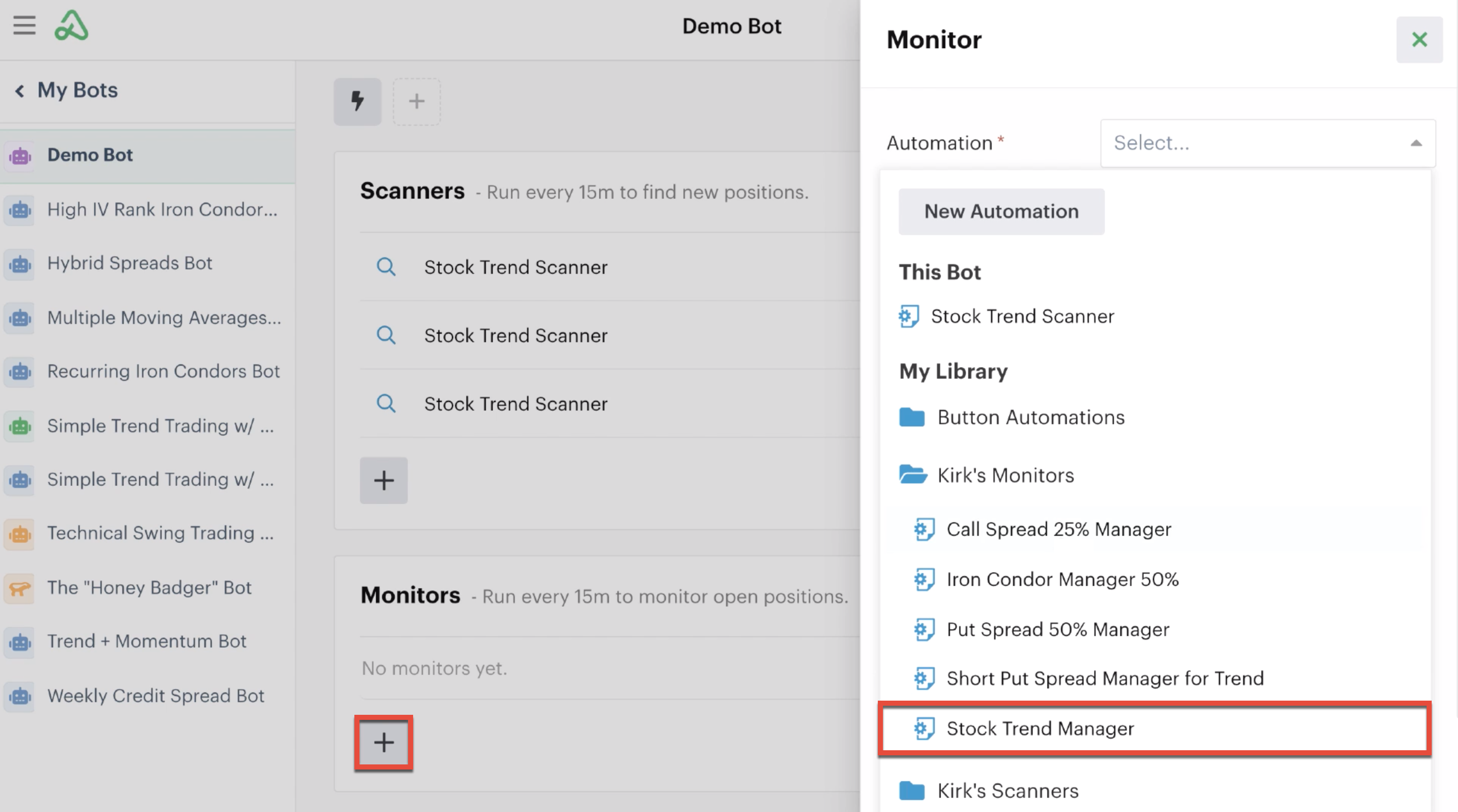Open the Honey Badger Bot
This screenshot has height=812, width=1458.
(x=147, y=588)
